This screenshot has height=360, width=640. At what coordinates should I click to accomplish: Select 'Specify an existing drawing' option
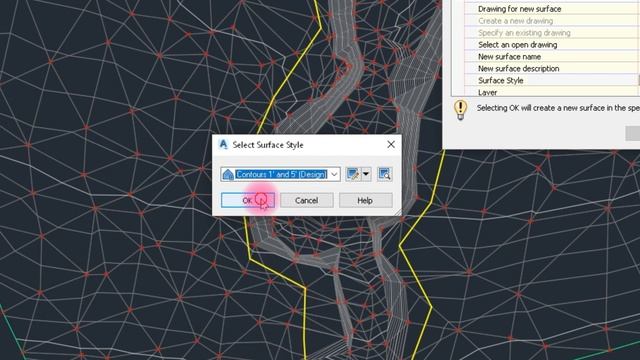coord(552,33)
